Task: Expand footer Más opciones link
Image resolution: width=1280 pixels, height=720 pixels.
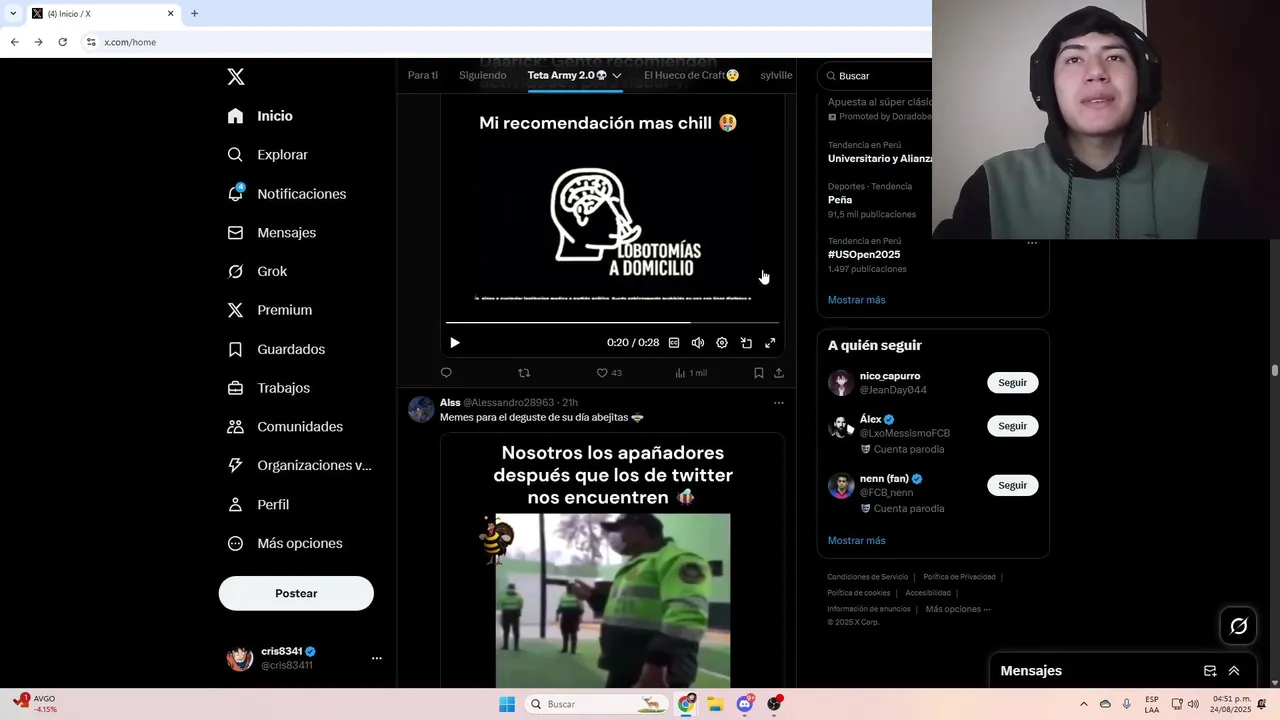Action: tap(958, 609)
